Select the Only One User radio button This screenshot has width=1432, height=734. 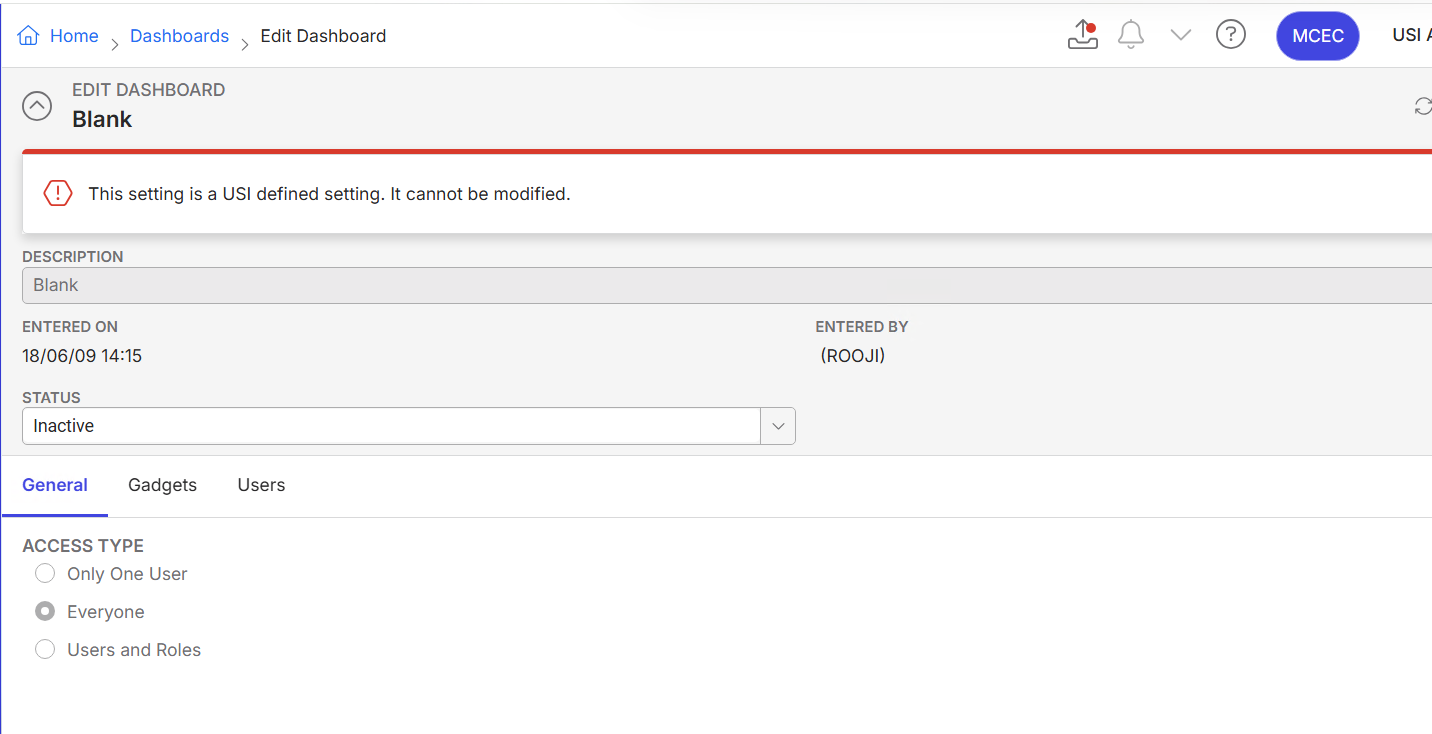click(45, 574)
